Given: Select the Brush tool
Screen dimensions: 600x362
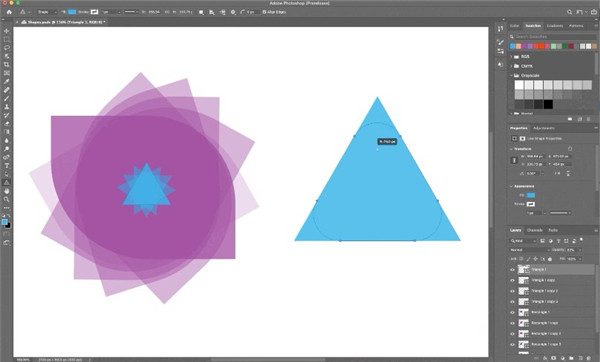Looking at the screenshot, I should [7, 98].
